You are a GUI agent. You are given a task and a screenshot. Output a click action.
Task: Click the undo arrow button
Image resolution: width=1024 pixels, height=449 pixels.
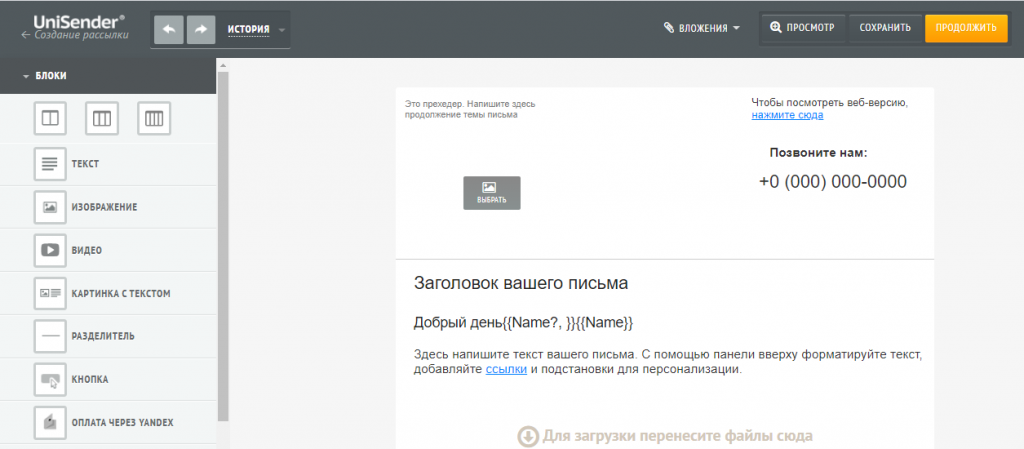tap(168, 30)
